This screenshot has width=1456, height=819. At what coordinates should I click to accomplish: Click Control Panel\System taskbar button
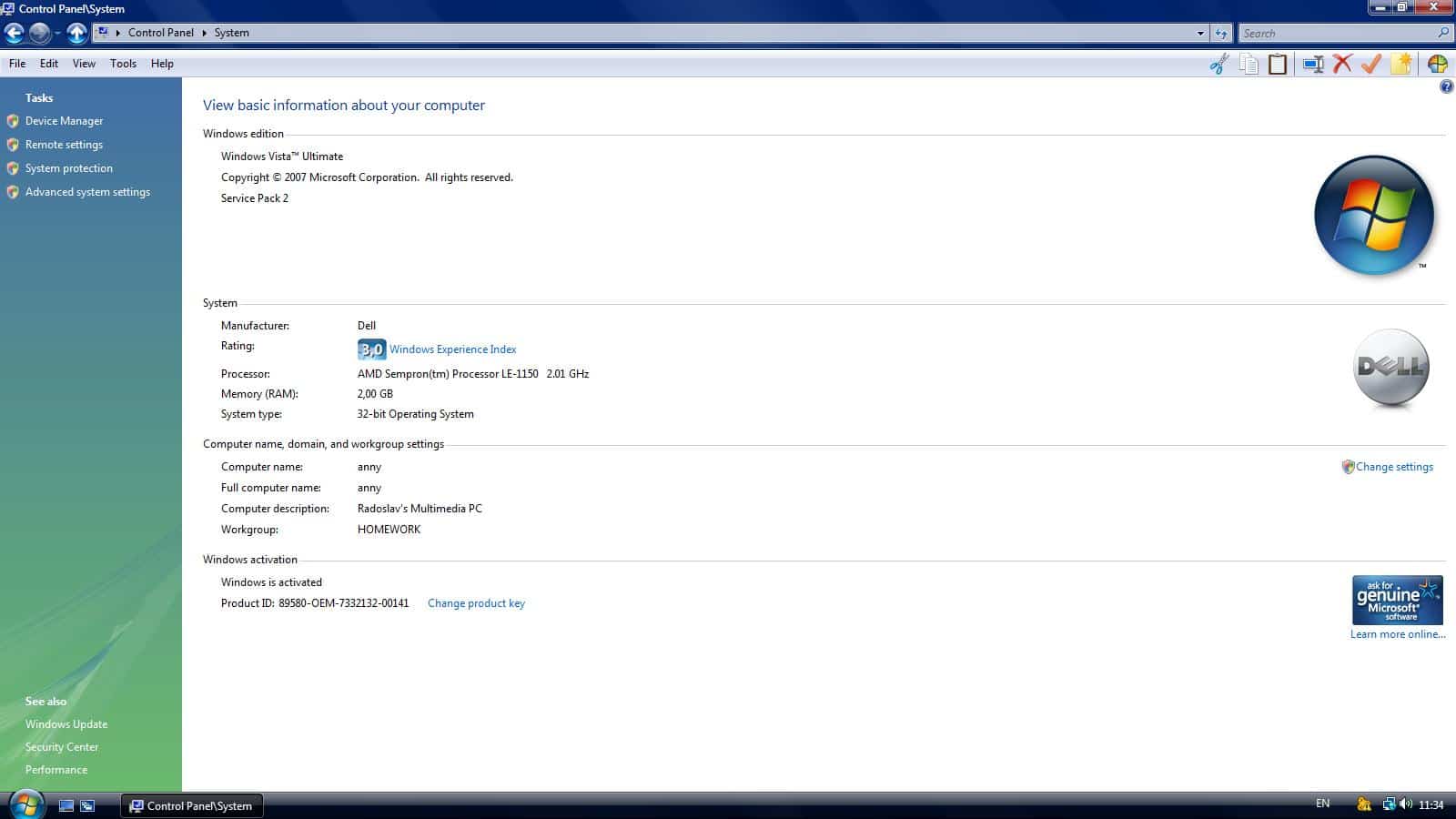click(x=191, y=805)
